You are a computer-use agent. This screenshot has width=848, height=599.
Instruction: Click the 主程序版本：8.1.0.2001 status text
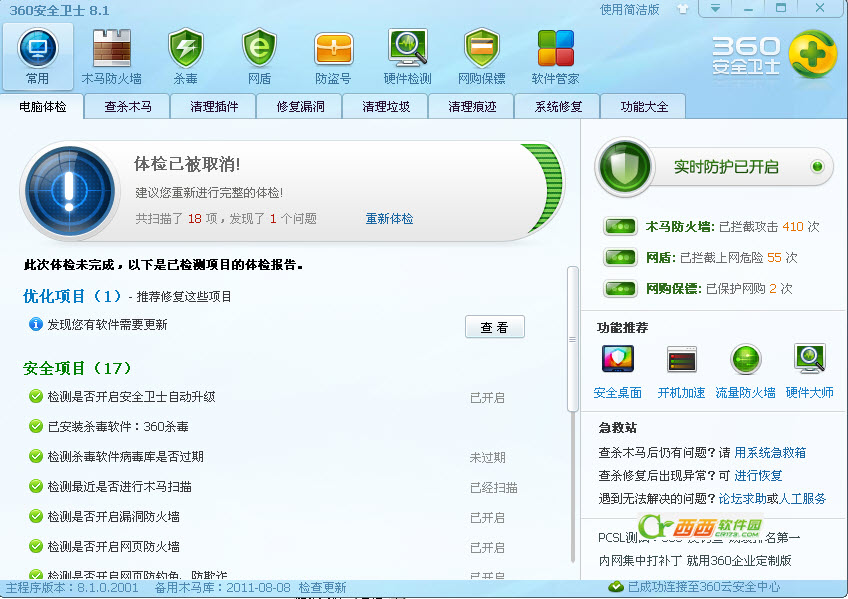click(x=72, y=587)
